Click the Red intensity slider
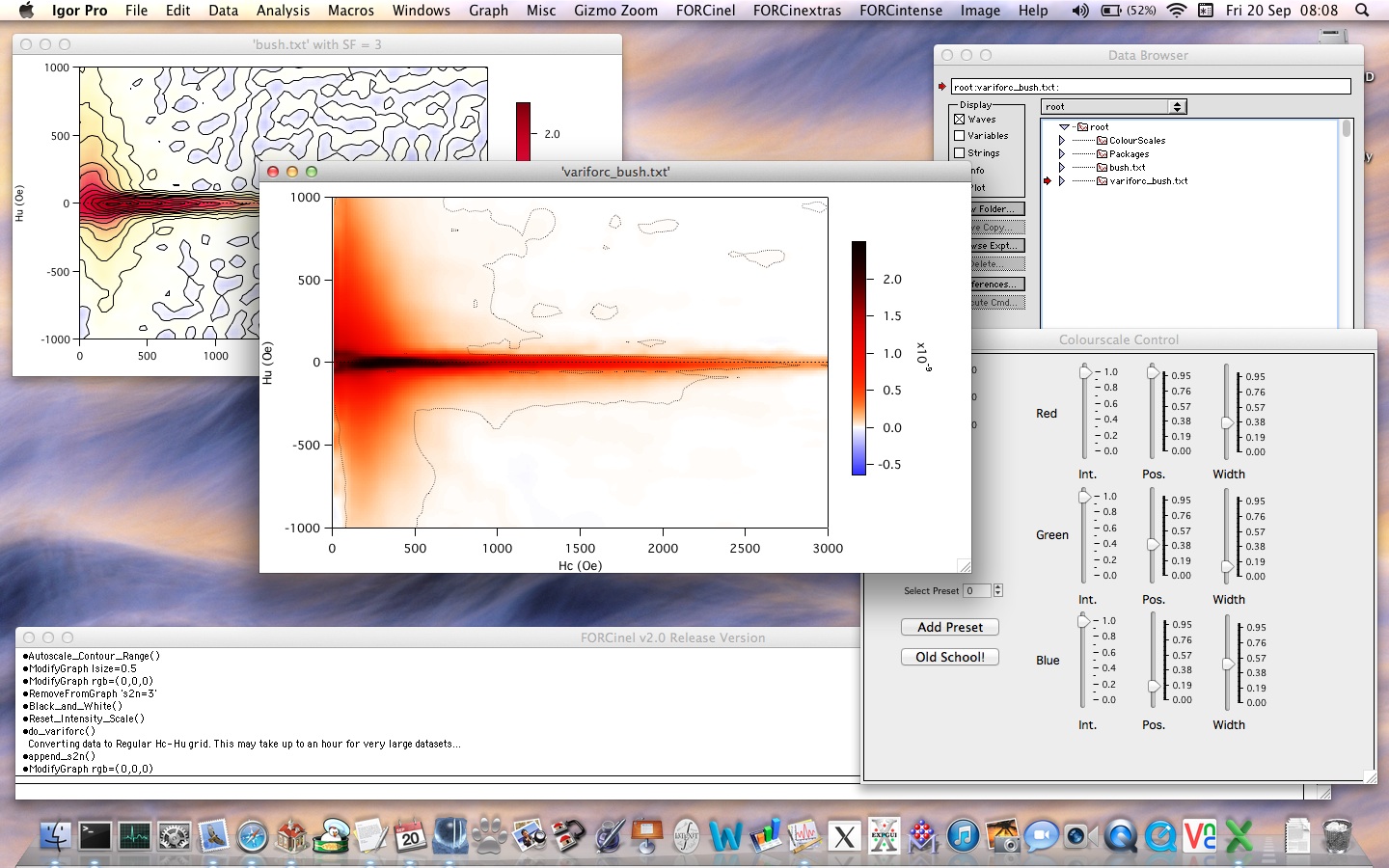This screenshot has height=868, width=1389. coord(1085,373)
